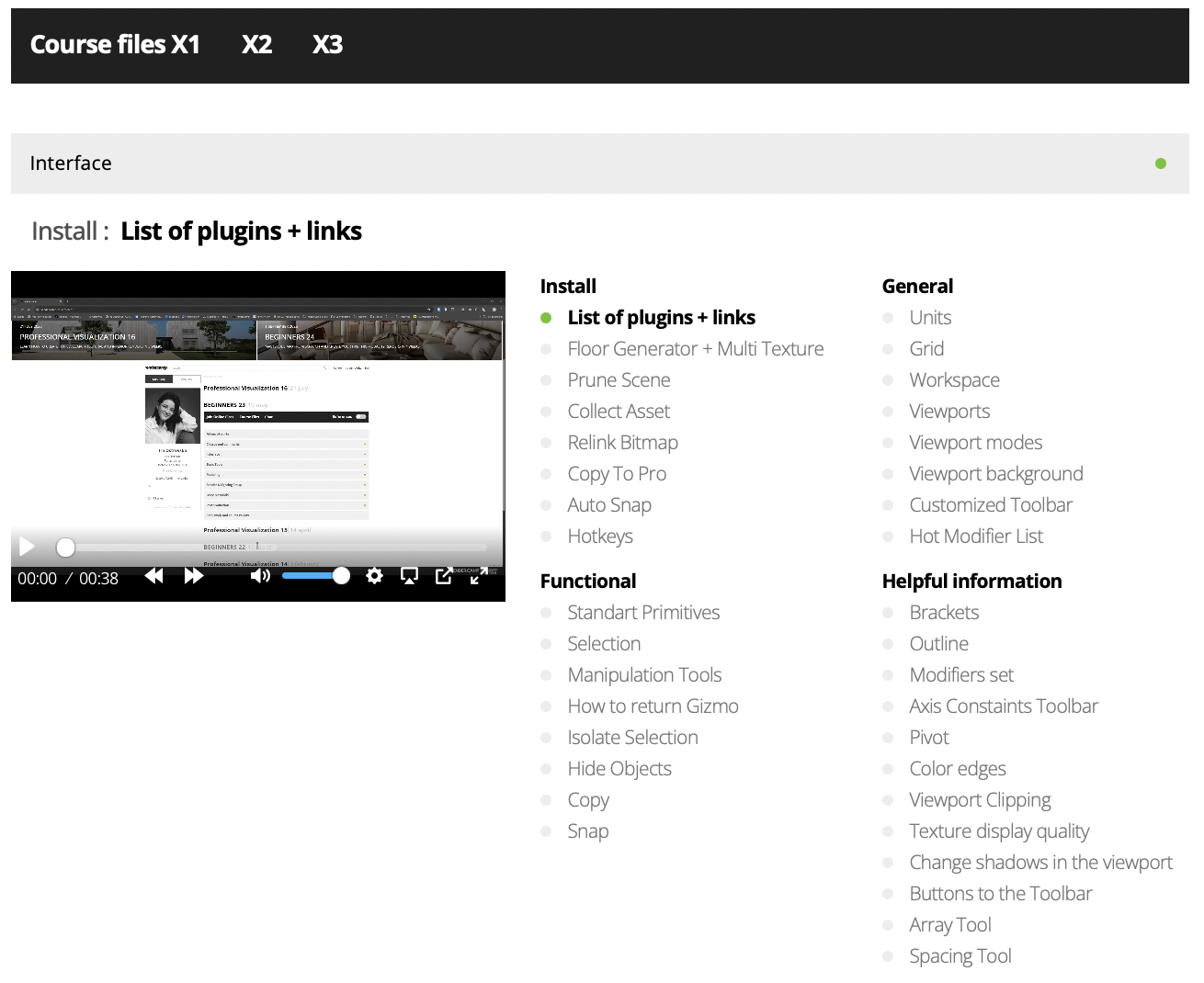Open the video player settings gear
The image size is (1204, 983).
[x=374, y=575]
